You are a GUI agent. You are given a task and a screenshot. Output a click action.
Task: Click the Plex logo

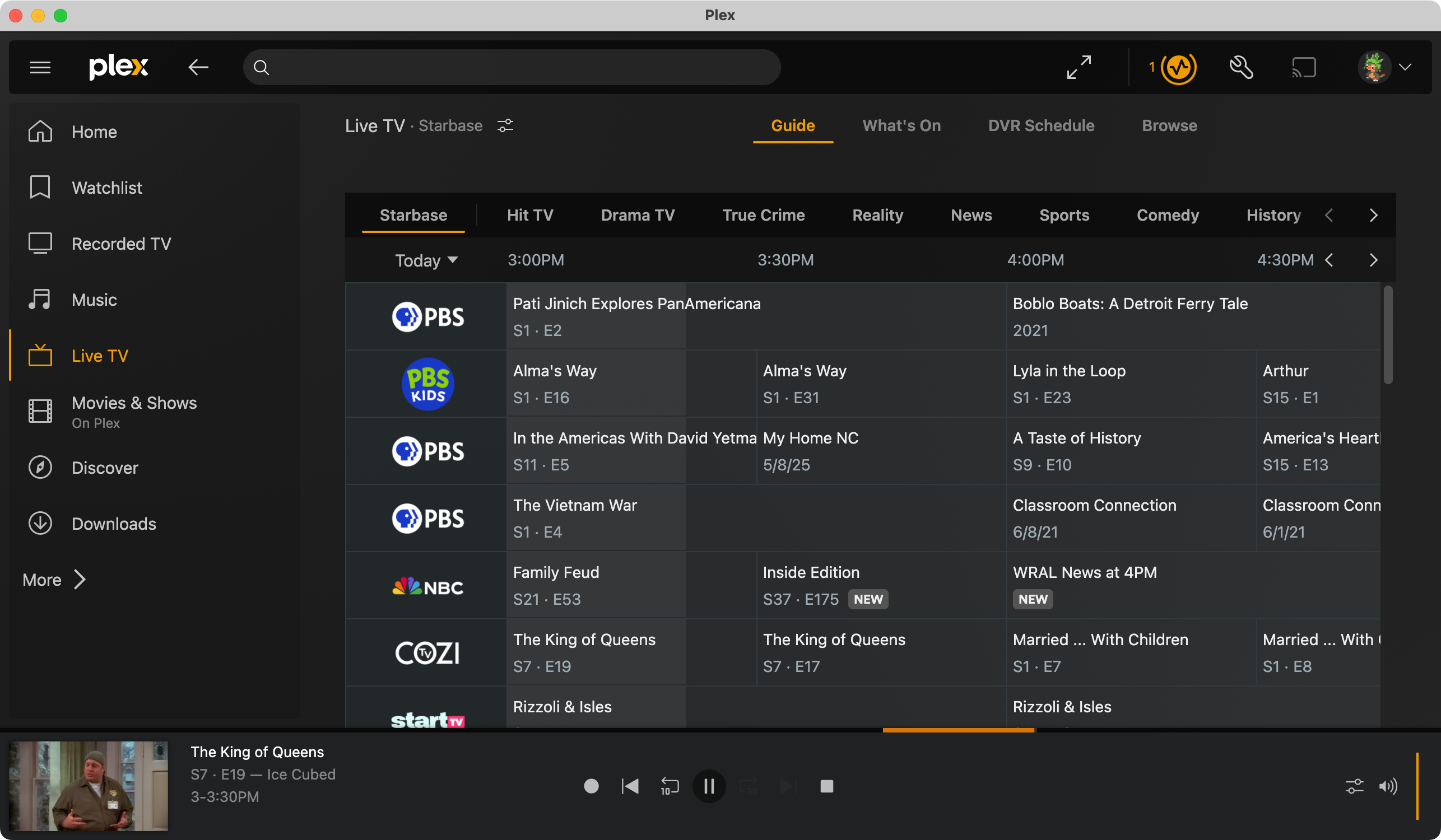point(118,67)
